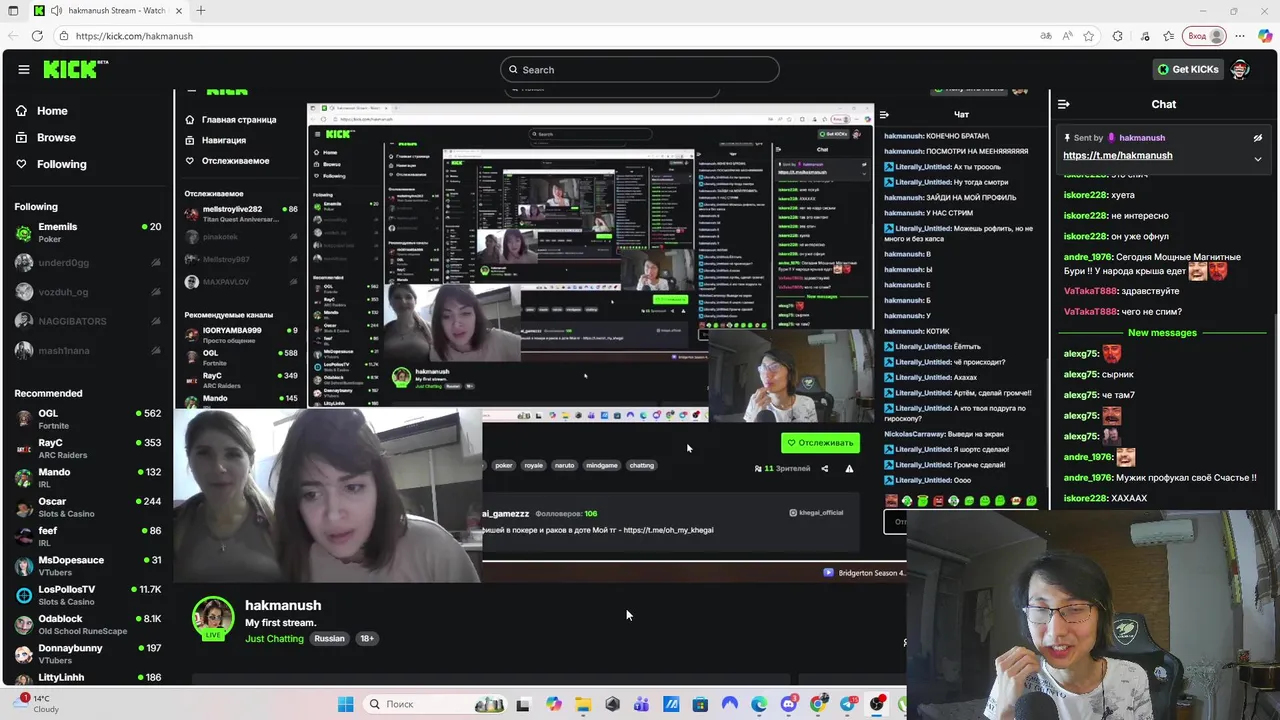Click VaTakaT888 username saying здравствуйте
The width and height of the screenshot is (1280, 720).
tap(1090, 291)
